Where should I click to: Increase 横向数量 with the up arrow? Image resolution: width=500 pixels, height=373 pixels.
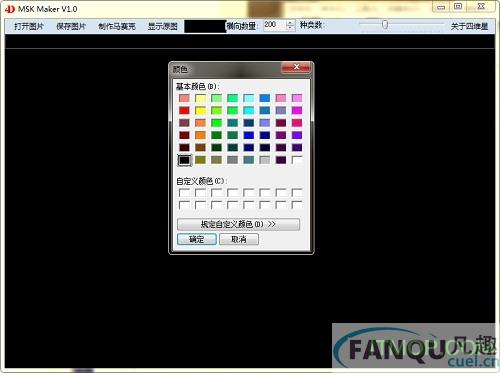click(x=290, y=23)
